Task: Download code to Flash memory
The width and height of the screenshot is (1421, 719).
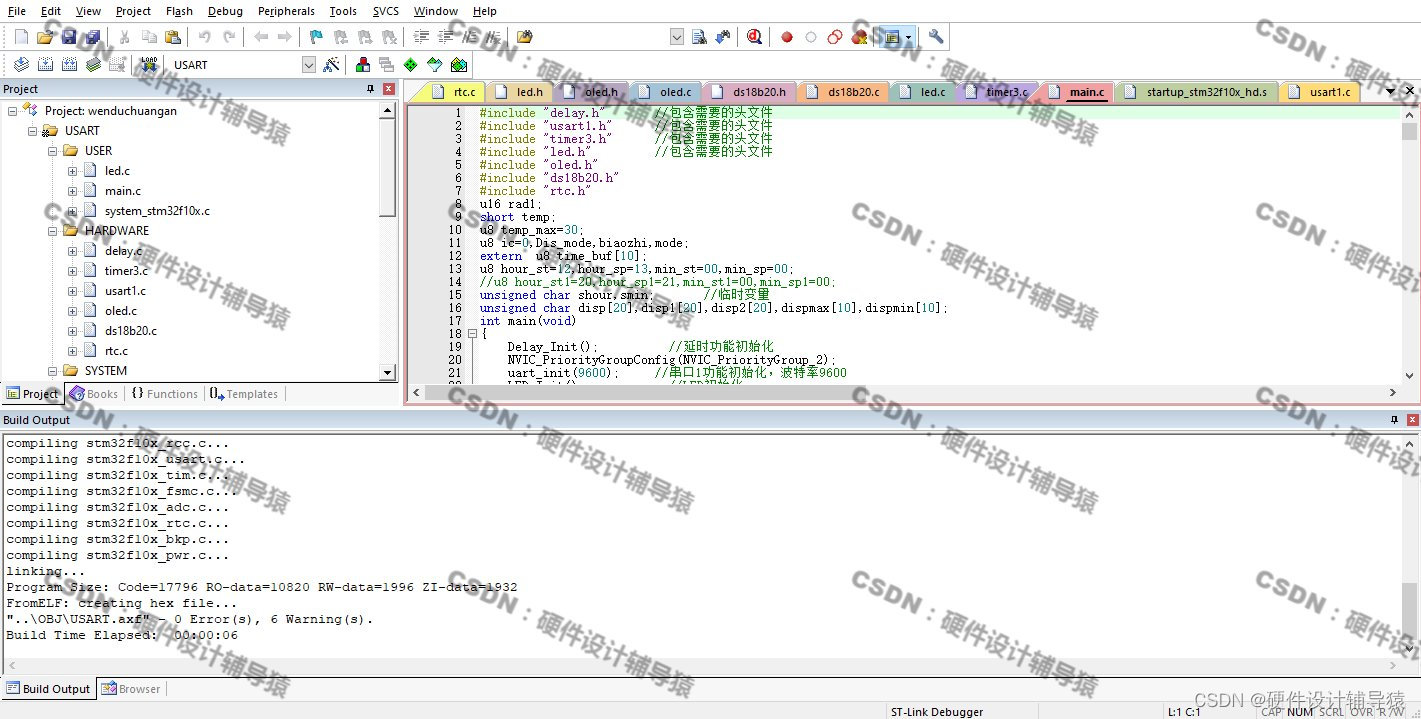Action: 150,64
